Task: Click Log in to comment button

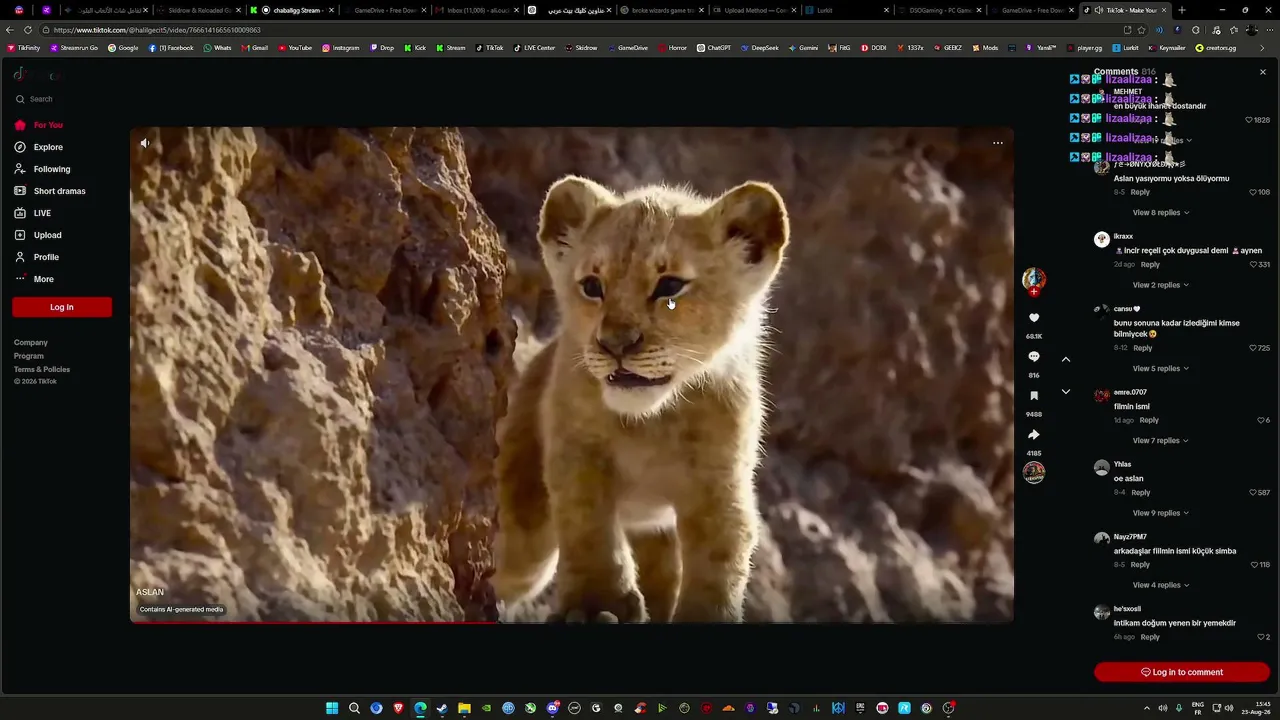Action: (x=1182, y=672)
